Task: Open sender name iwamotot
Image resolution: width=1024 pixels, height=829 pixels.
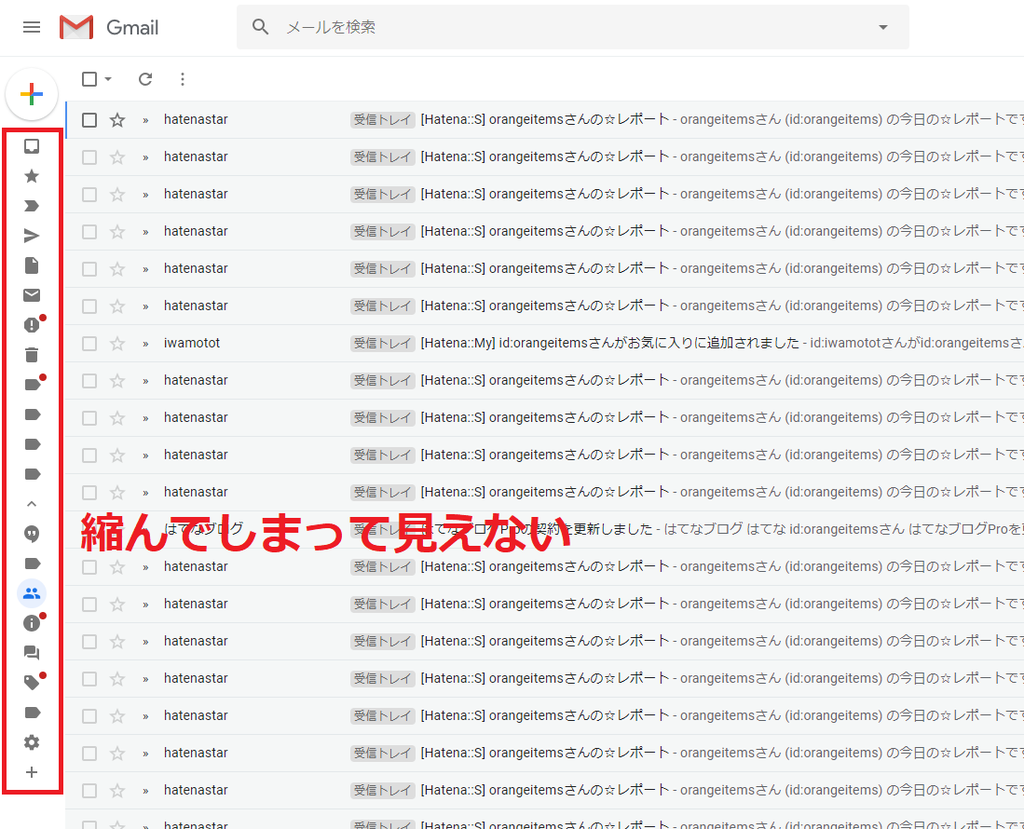Action: click(x=192, y=343)
